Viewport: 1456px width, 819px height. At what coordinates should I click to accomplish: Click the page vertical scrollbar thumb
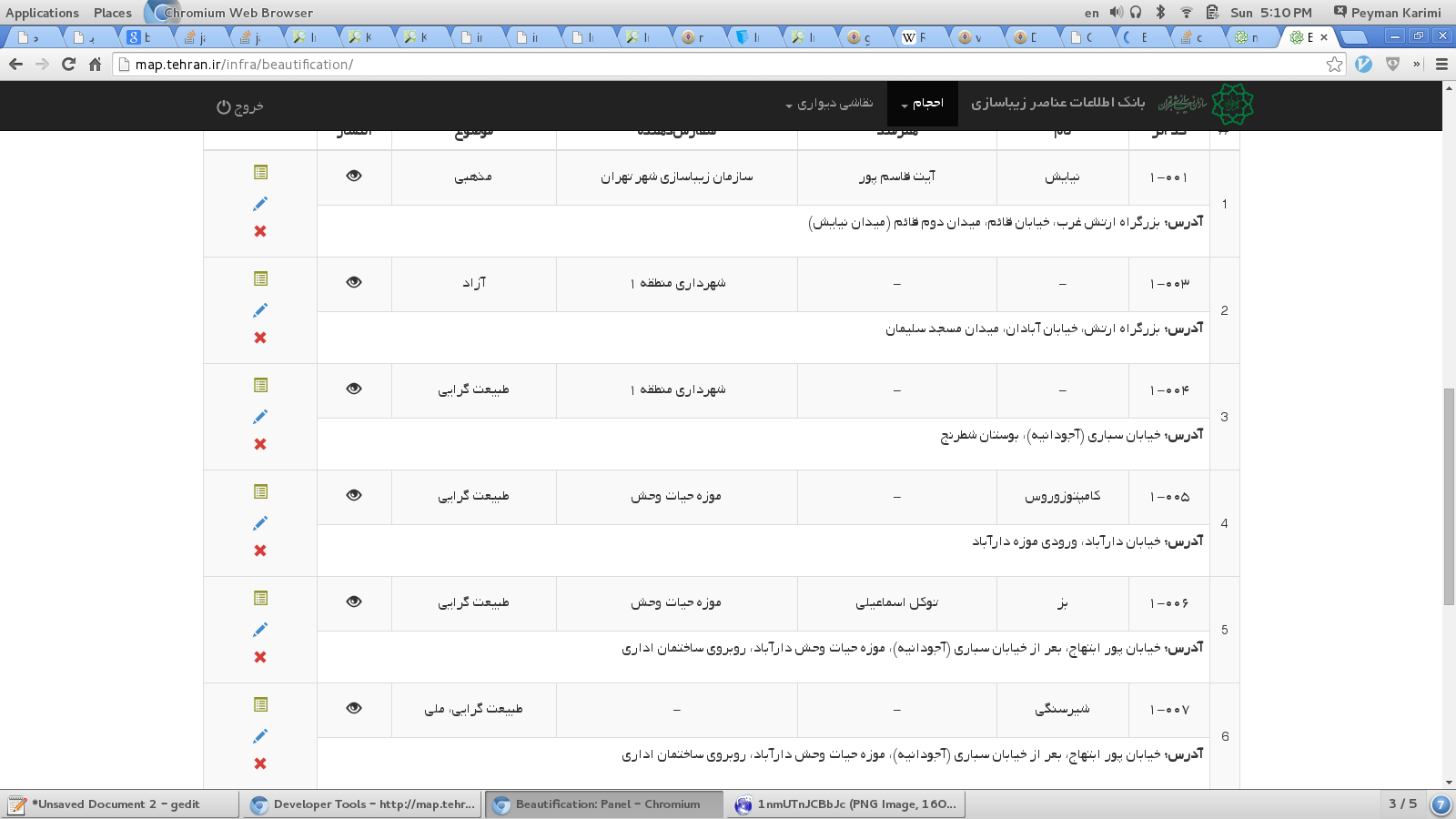click(1449, 496)
